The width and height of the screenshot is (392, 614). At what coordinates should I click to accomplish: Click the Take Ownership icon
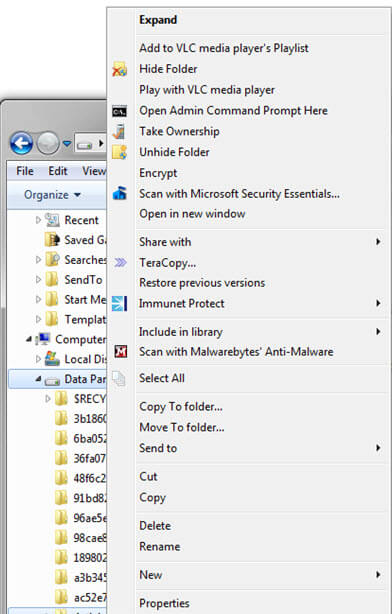click(x=119, y=132)
